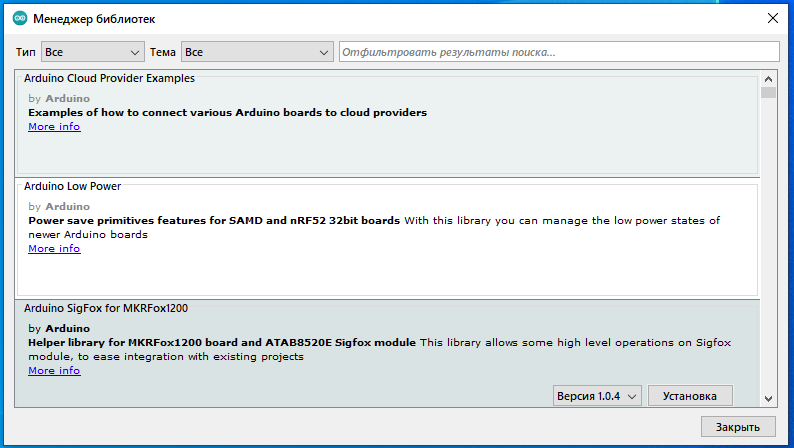Close the library manager window with X
The height and width of the screenshot is (448, 794).
(771, 18)
